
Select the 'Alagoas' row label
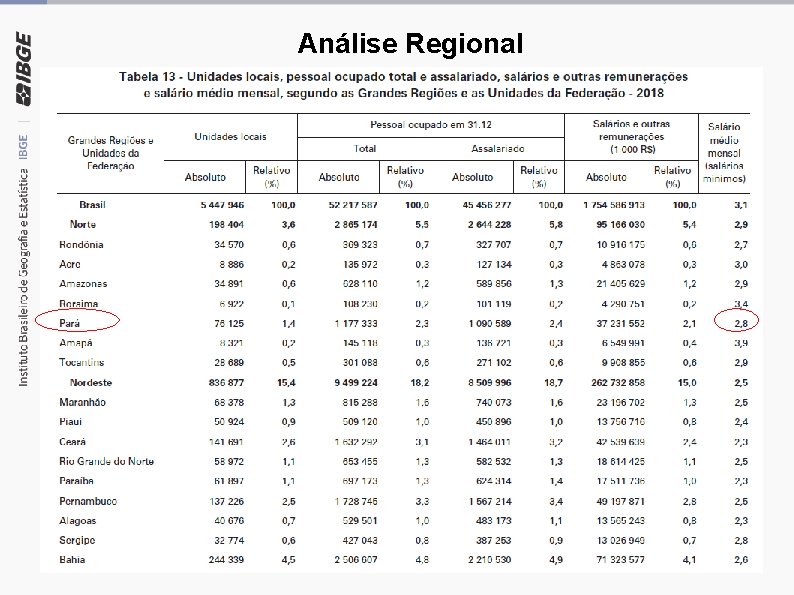coord(77,521)
